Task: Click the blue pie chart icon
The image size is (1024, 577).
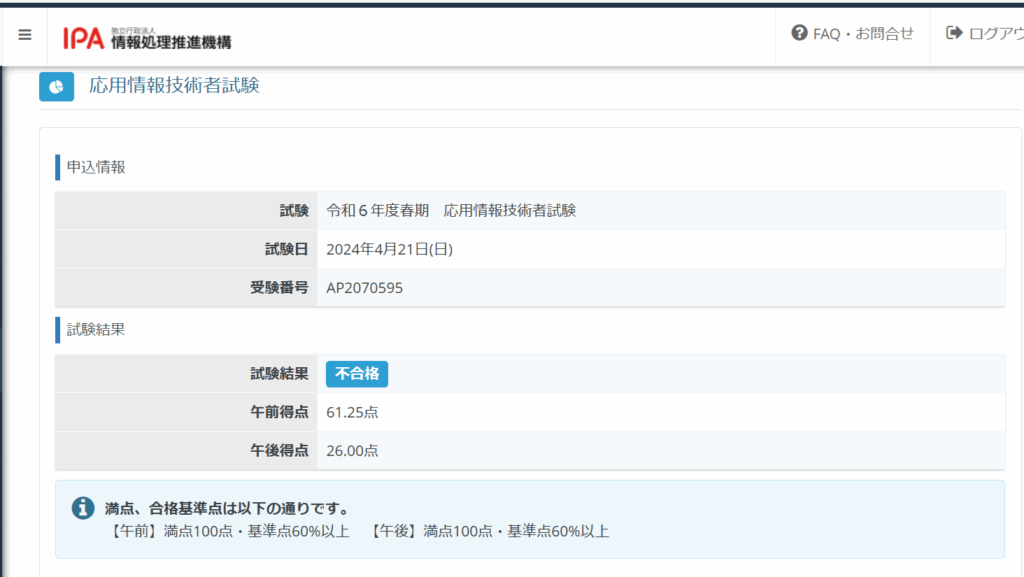Action: [57, 87]
